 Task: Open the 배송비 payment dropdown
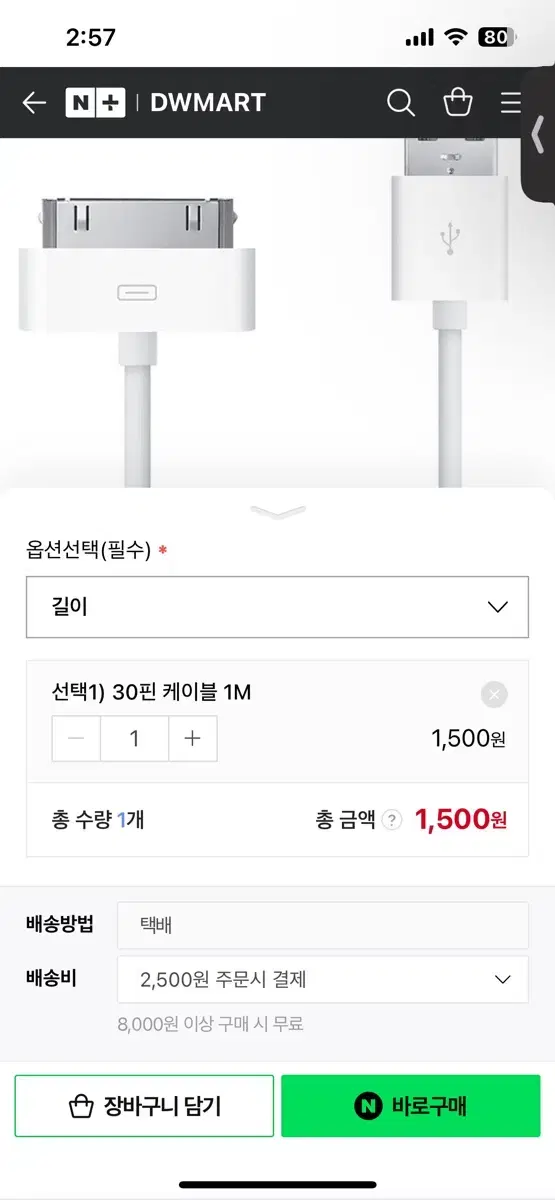[x=323, y=979]
